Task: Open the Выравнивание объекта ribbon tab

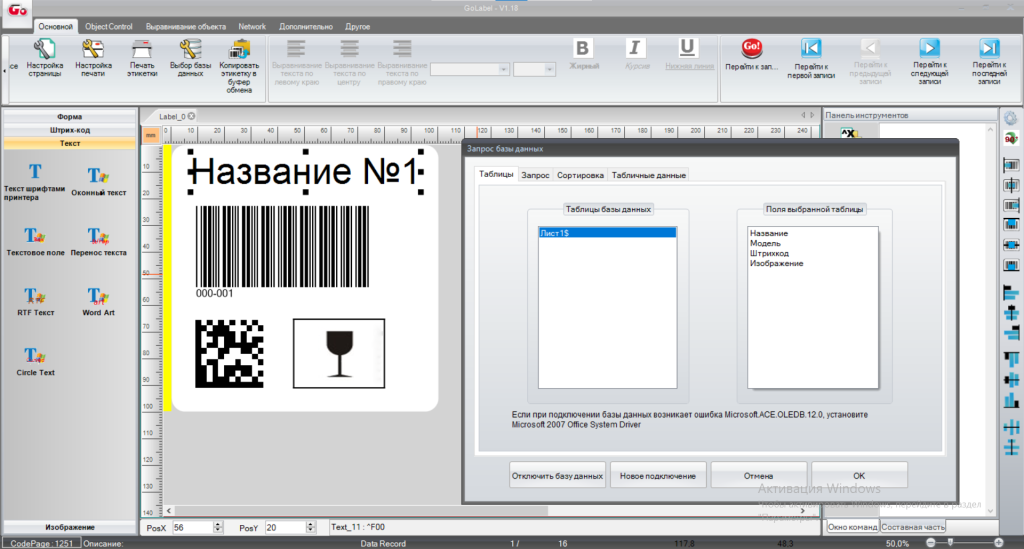Action: tap(185, 27)
